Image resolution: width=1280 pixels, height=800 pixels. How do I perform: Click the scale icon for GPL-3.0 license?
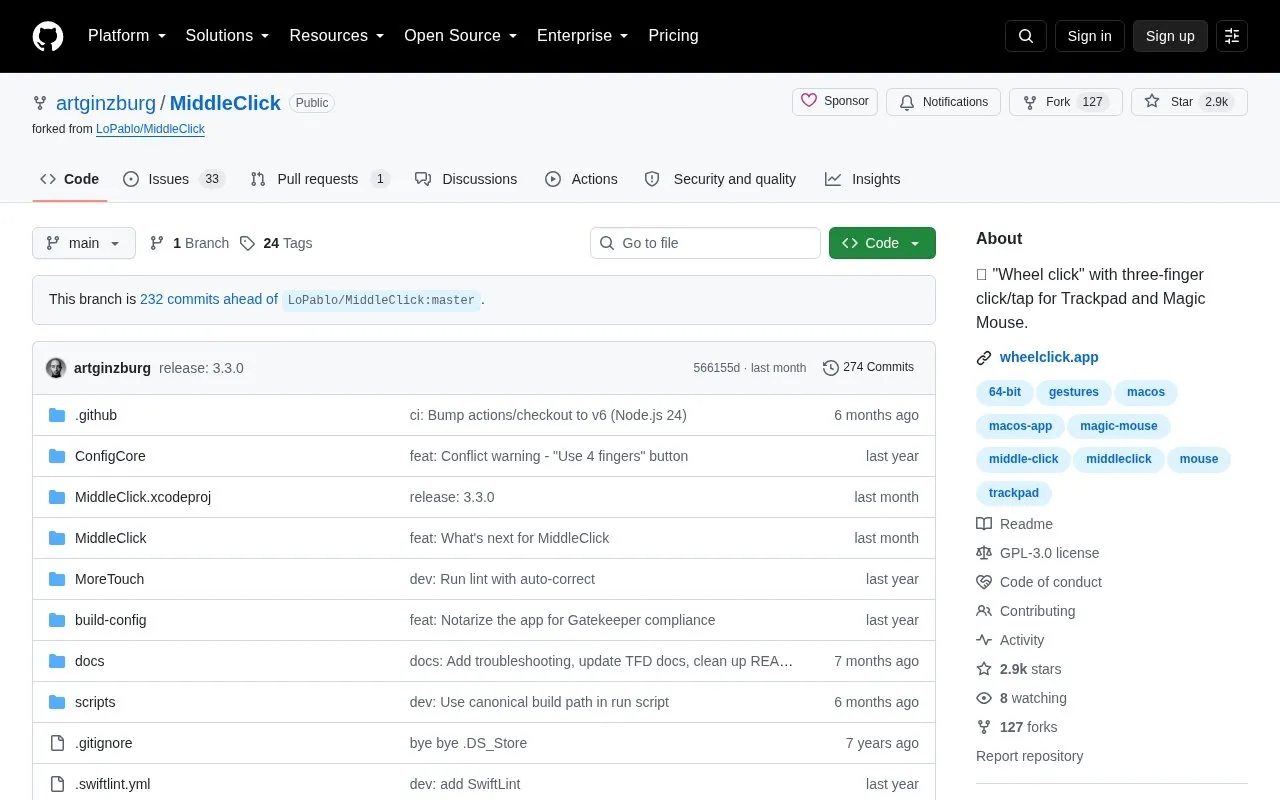[x=984, y=553]
